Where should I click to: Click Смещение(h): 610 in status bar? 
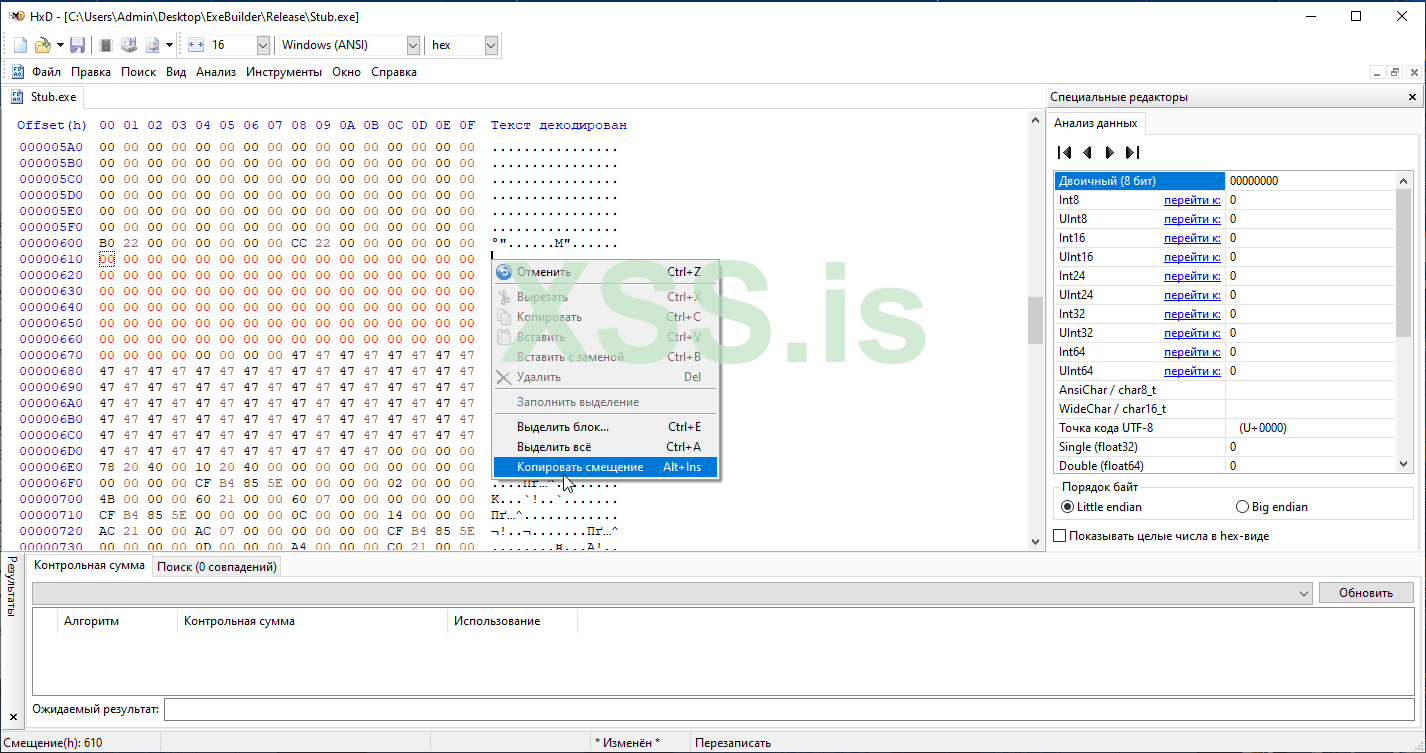point(53,743)
